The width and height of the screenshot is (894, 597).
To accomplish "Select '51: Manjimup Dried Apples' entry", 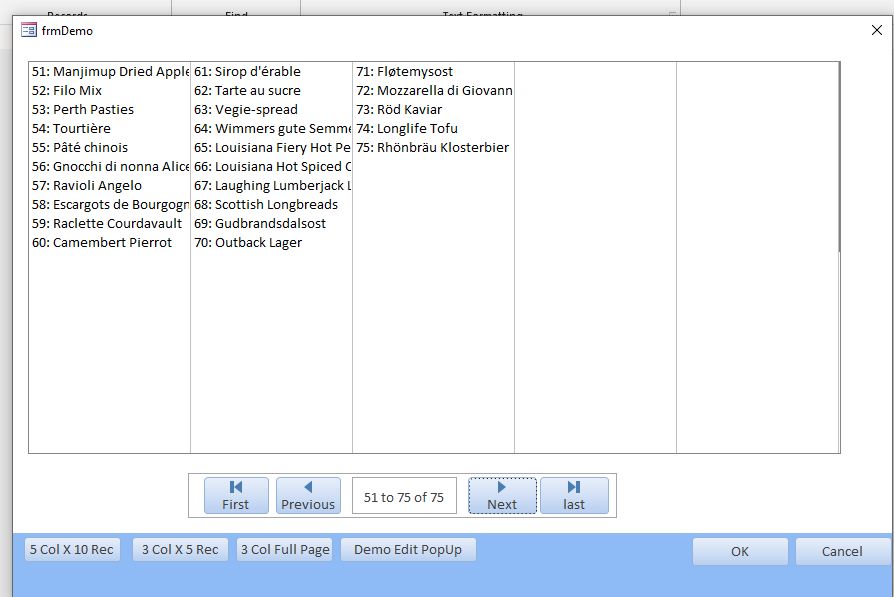I will 109,71.
